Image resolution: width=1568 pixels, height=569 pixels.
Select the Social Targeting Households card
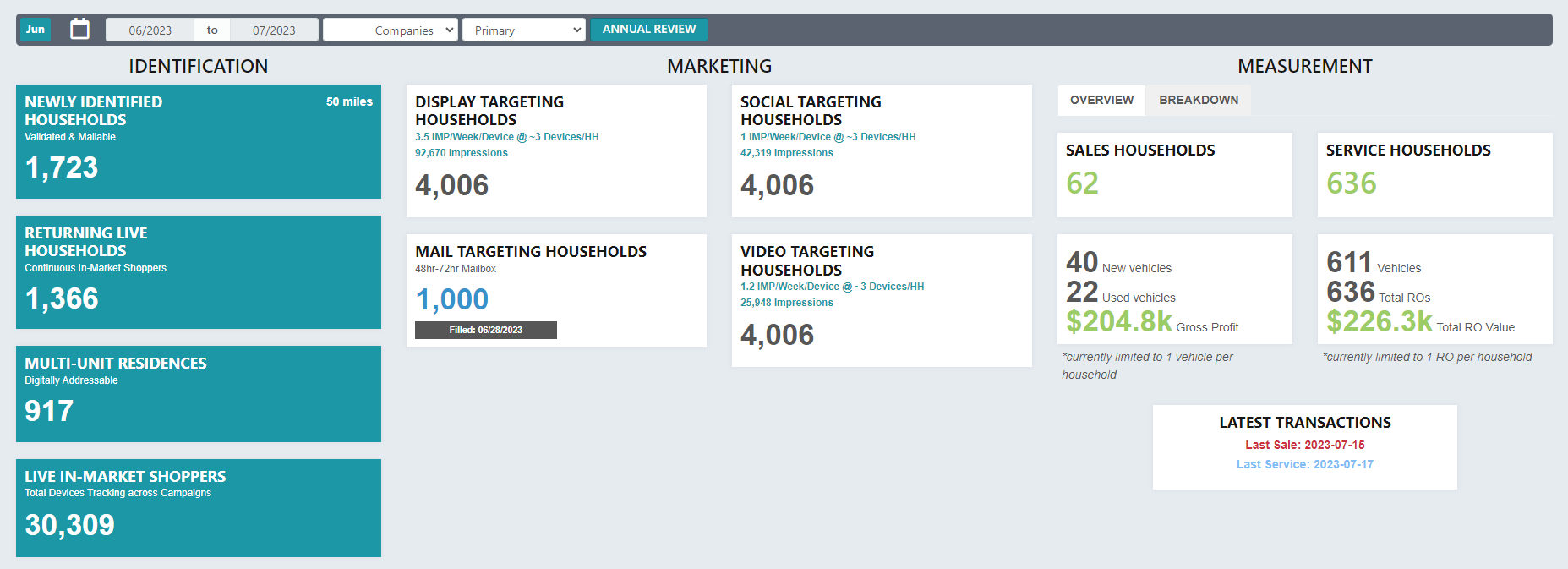coord(881,150)
